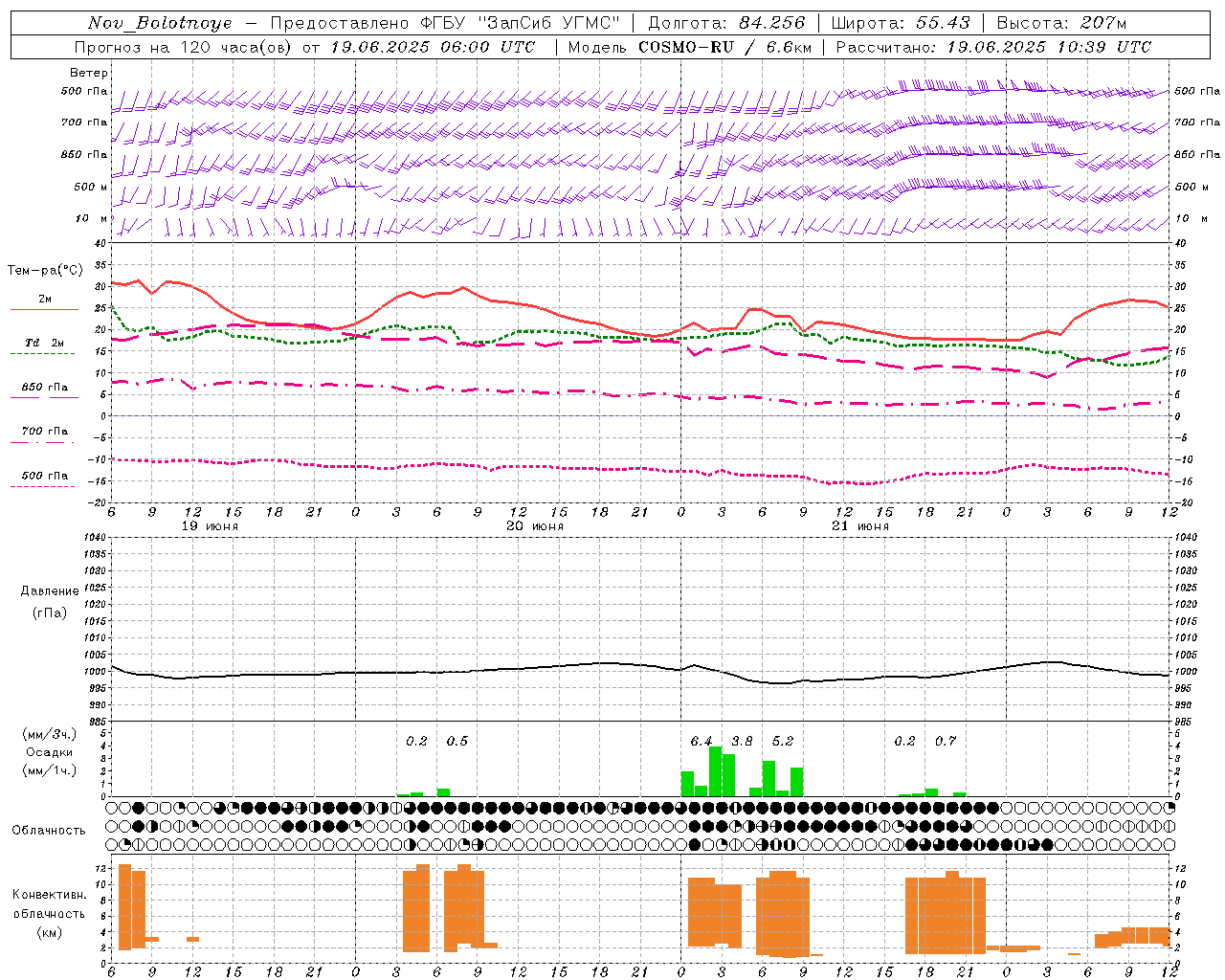Click the Рассчитано 19.06.2025 10:39 UTC timestamp
This screenshot has height=980, width=1225.
tap(993, 47)
